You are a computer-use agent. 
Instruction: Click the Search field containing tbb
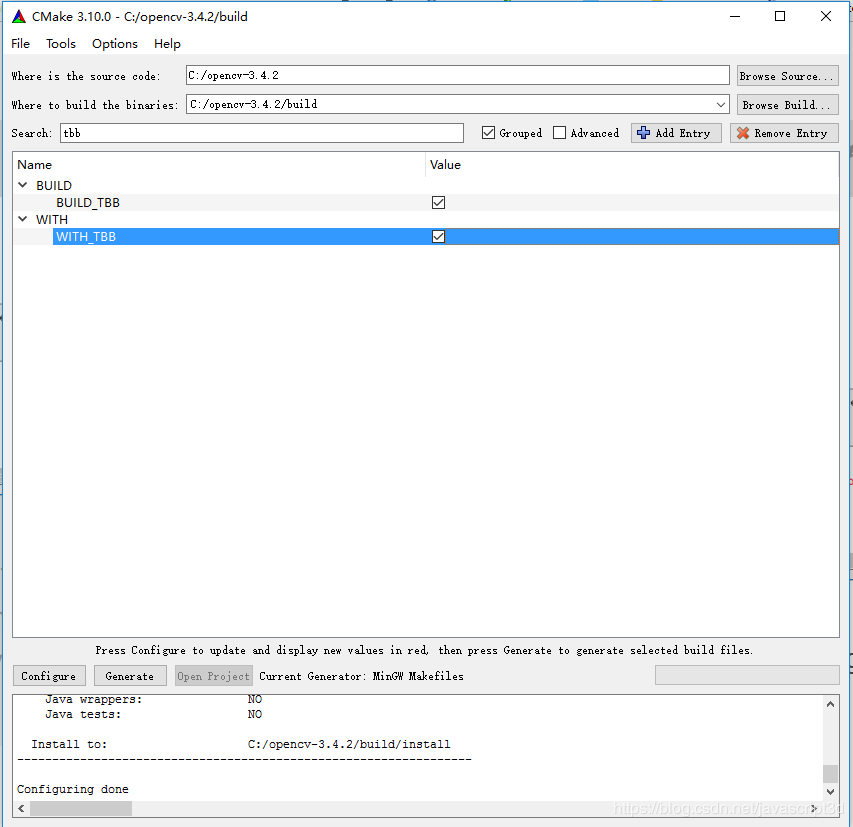[x=262, y=133]
